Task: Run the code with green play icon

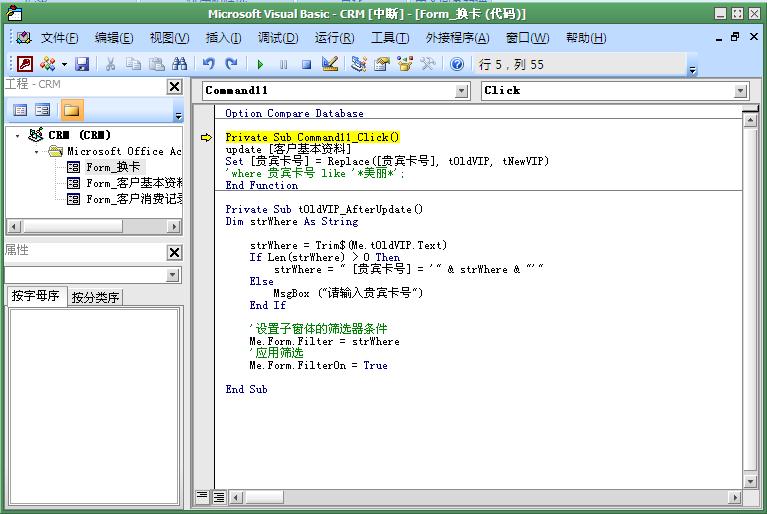Action: point(260,64)
